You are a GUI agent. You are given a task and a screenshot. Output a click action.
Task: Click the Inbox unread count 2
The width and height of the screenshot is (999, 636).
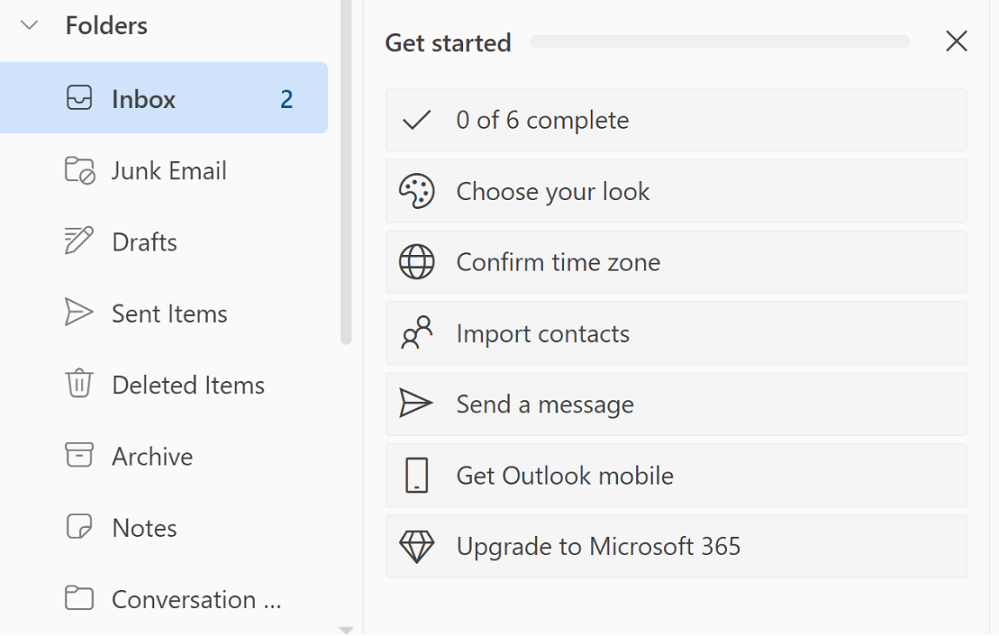[x=287, y=99]
